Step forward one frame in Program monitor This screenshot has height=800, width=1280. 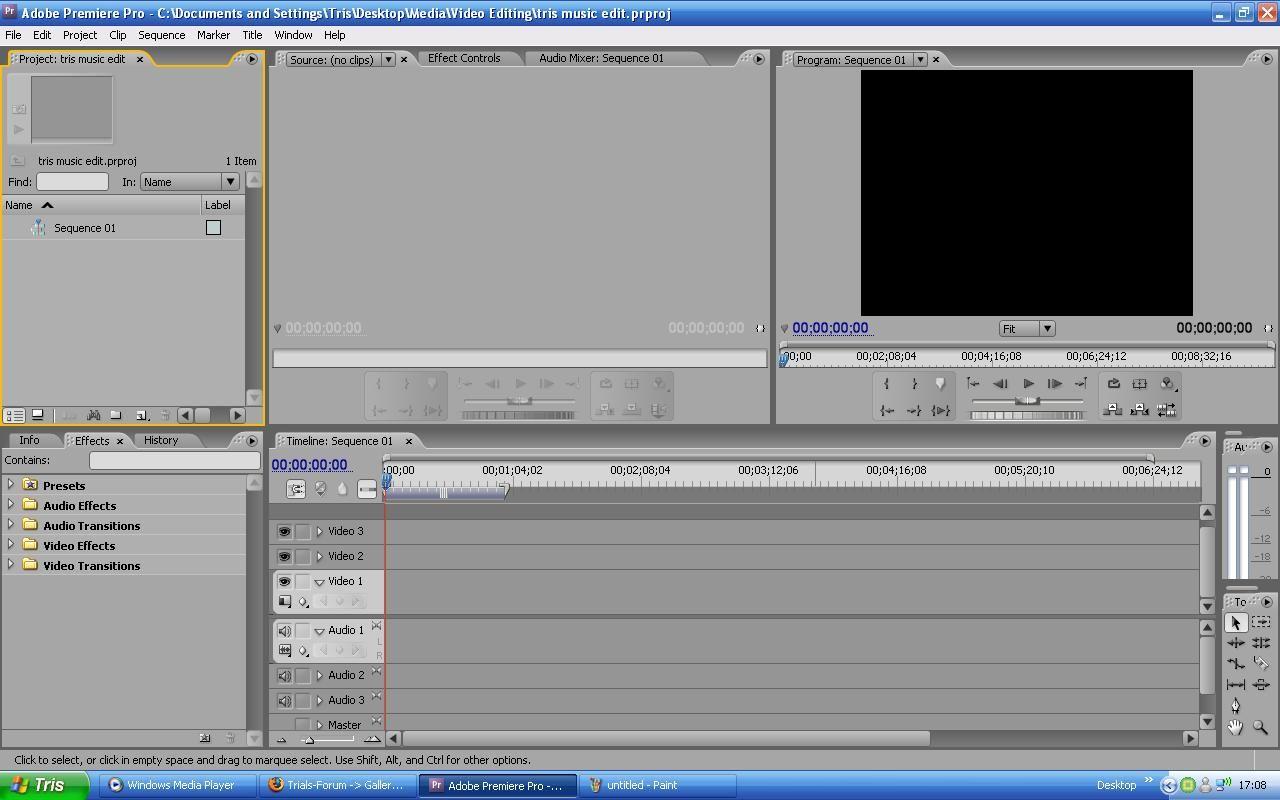(x=1054, y=384)
